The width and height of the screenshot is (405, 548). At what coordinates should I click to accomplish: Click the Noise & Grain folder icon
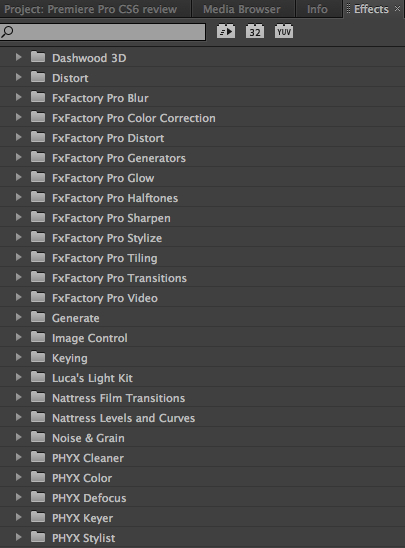pos(38,437)
